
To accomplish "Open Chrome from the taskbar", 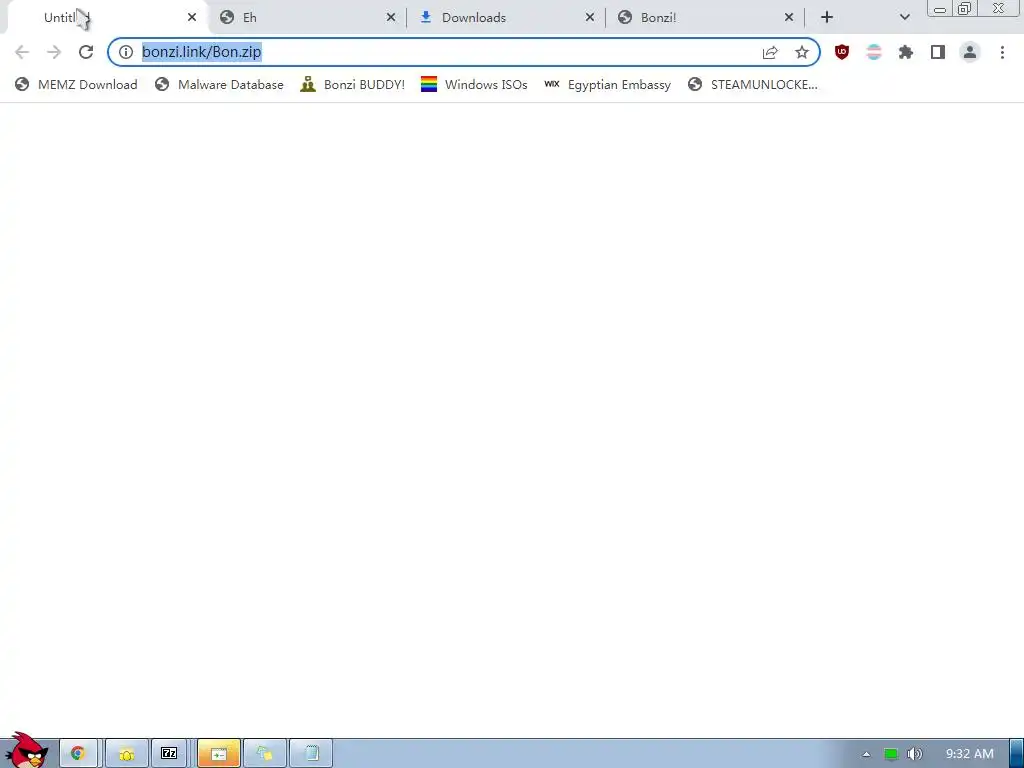I will point(78,754).
